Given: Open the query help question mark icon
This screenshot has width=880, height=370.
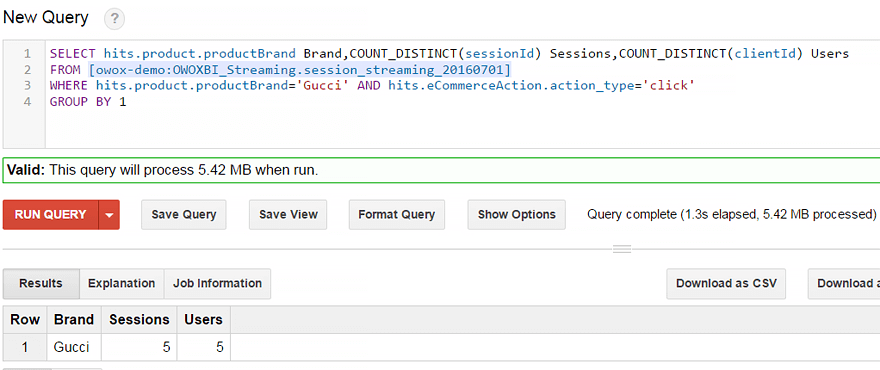Looking at the screenshot, I should [x=114, y=20].
